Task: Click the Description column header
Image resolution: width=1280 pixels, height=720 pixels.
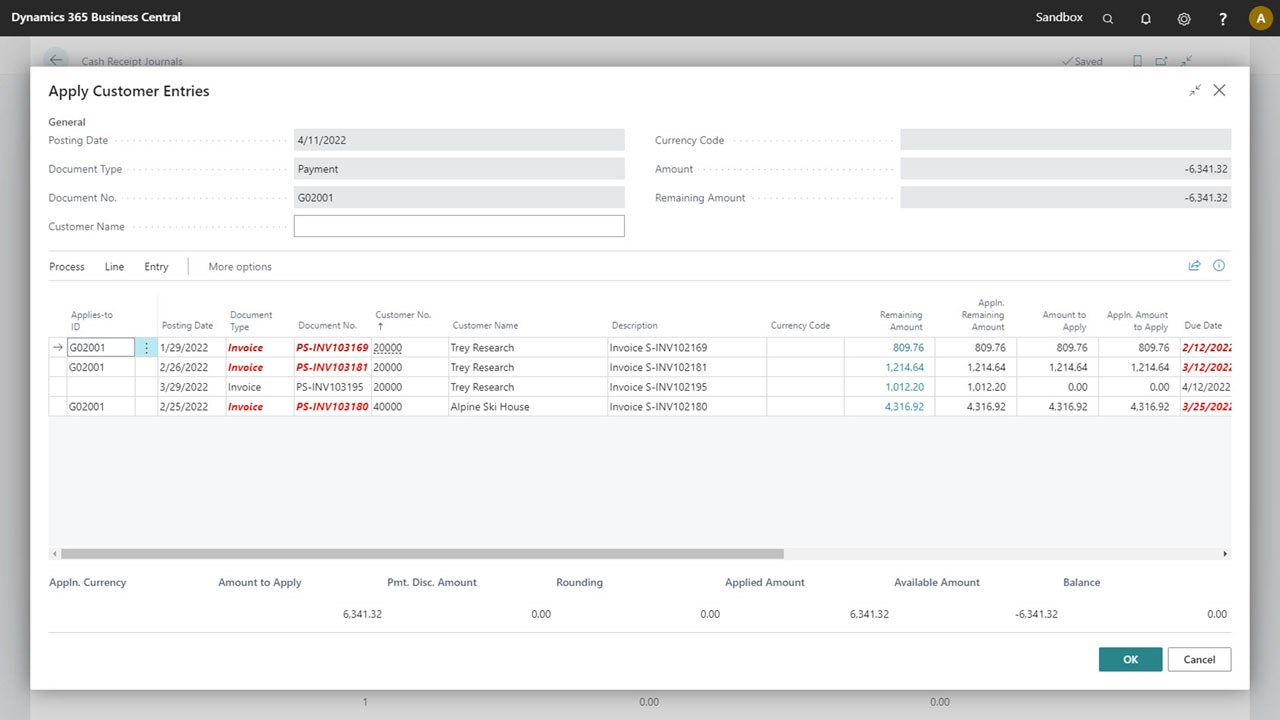Action: pyautogui.click(x=635, y=326)
